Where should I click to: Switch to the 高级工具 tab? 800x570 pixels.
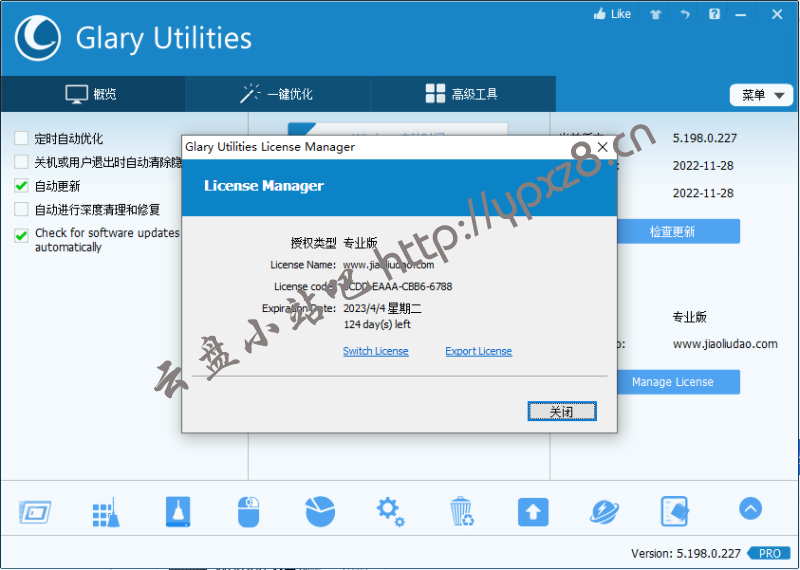coord(462,94)
